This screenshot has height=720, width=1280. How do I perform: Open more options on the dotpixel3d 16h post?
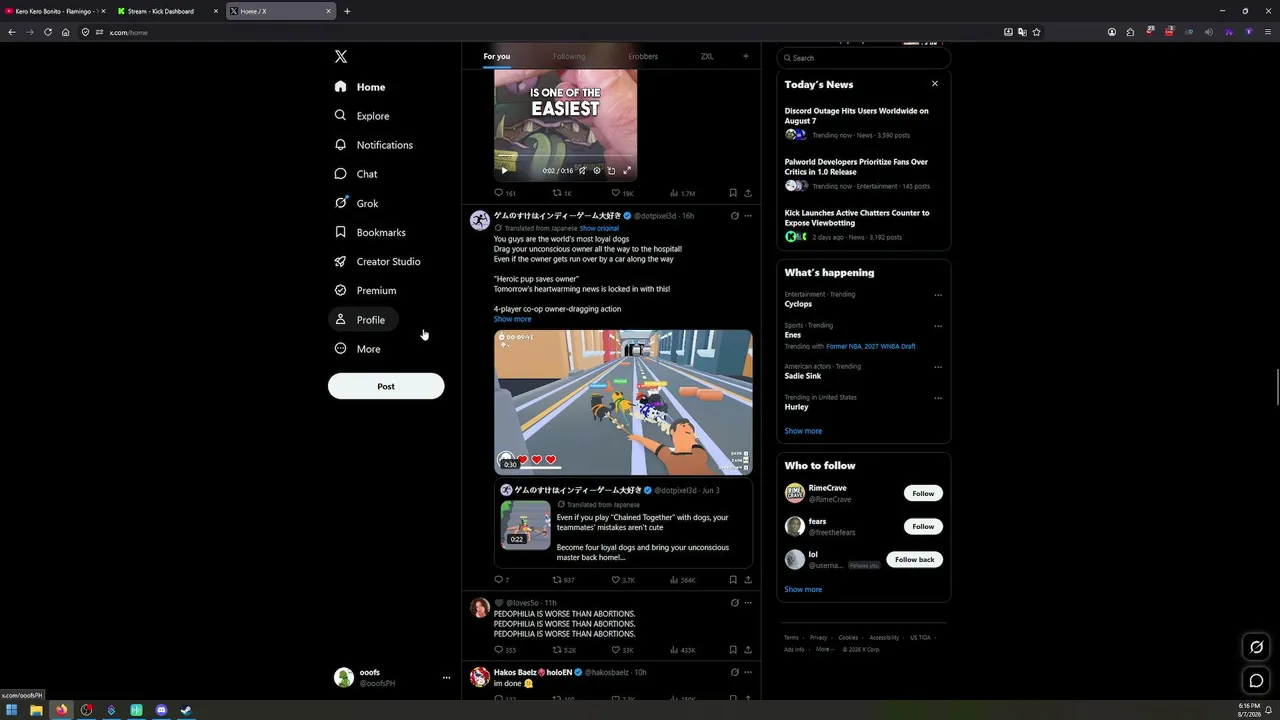pyautogui.click(x=748, y=216)
